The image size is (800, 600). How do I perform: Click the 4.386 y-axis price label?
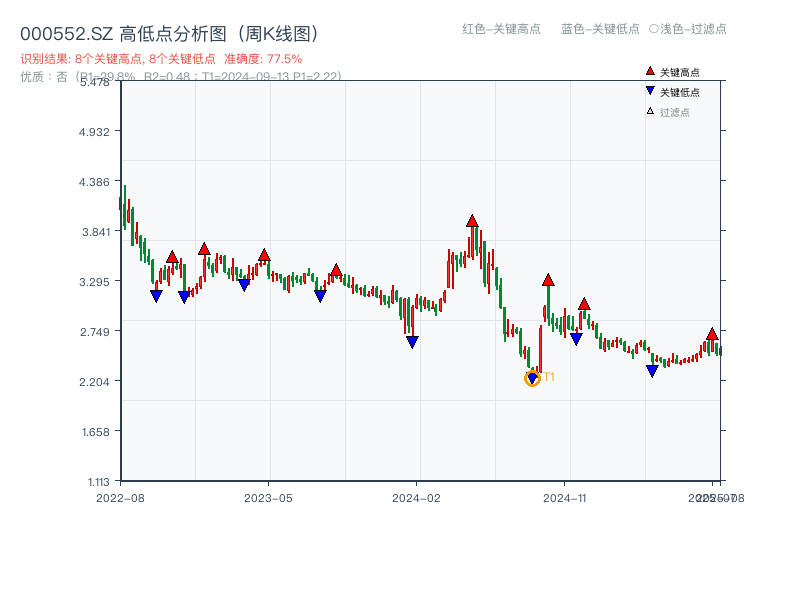click(99, 182)
